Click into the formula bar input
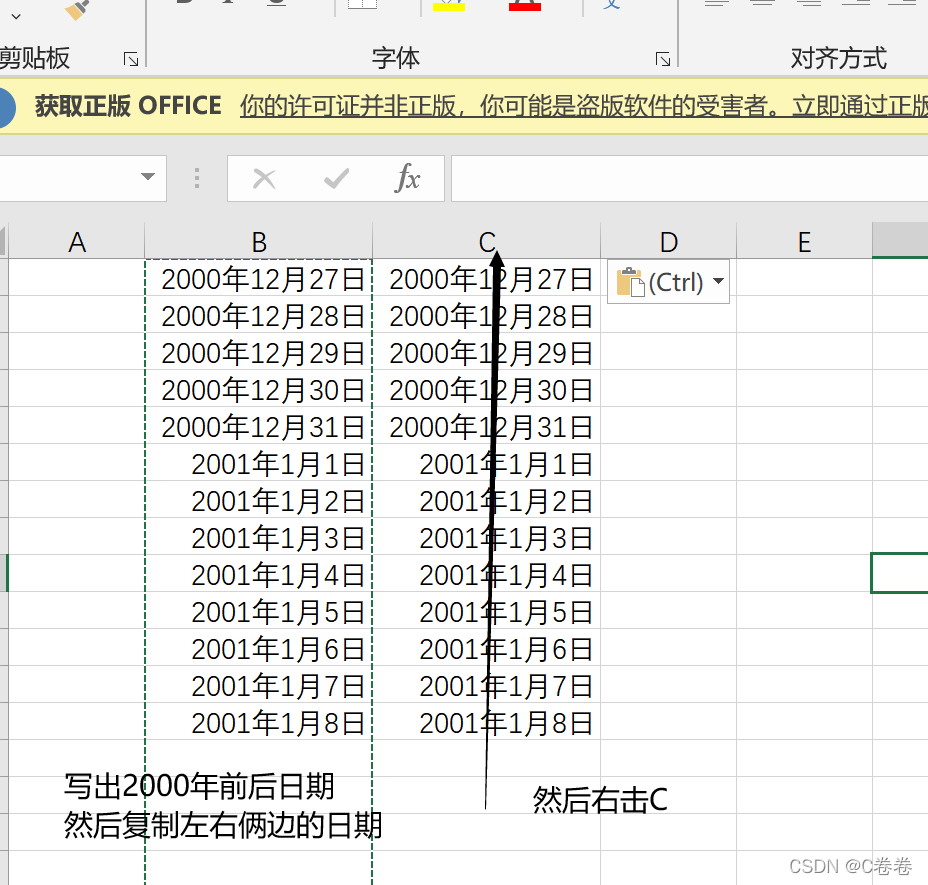 pyautogui.click(x=689, y=178)
